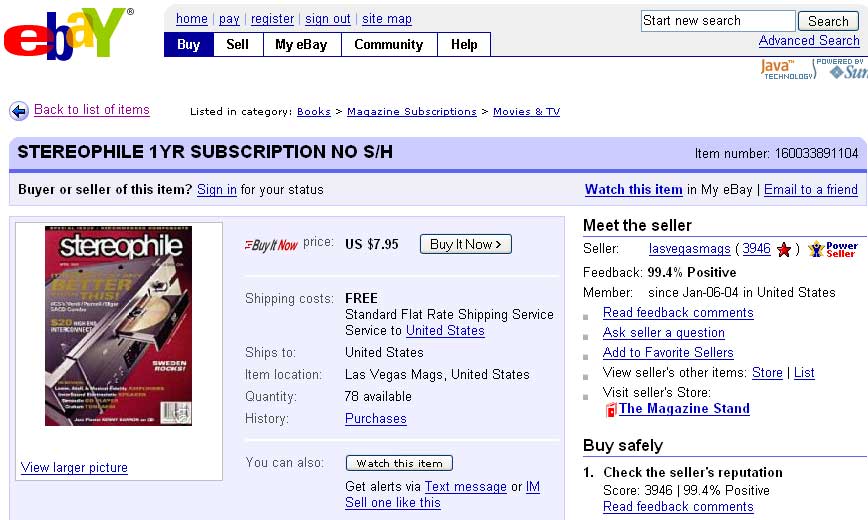The width and height of the screenshot is (868, 520).
Task: Follow the View larger picture link
Action: click(x=74, y=467)
